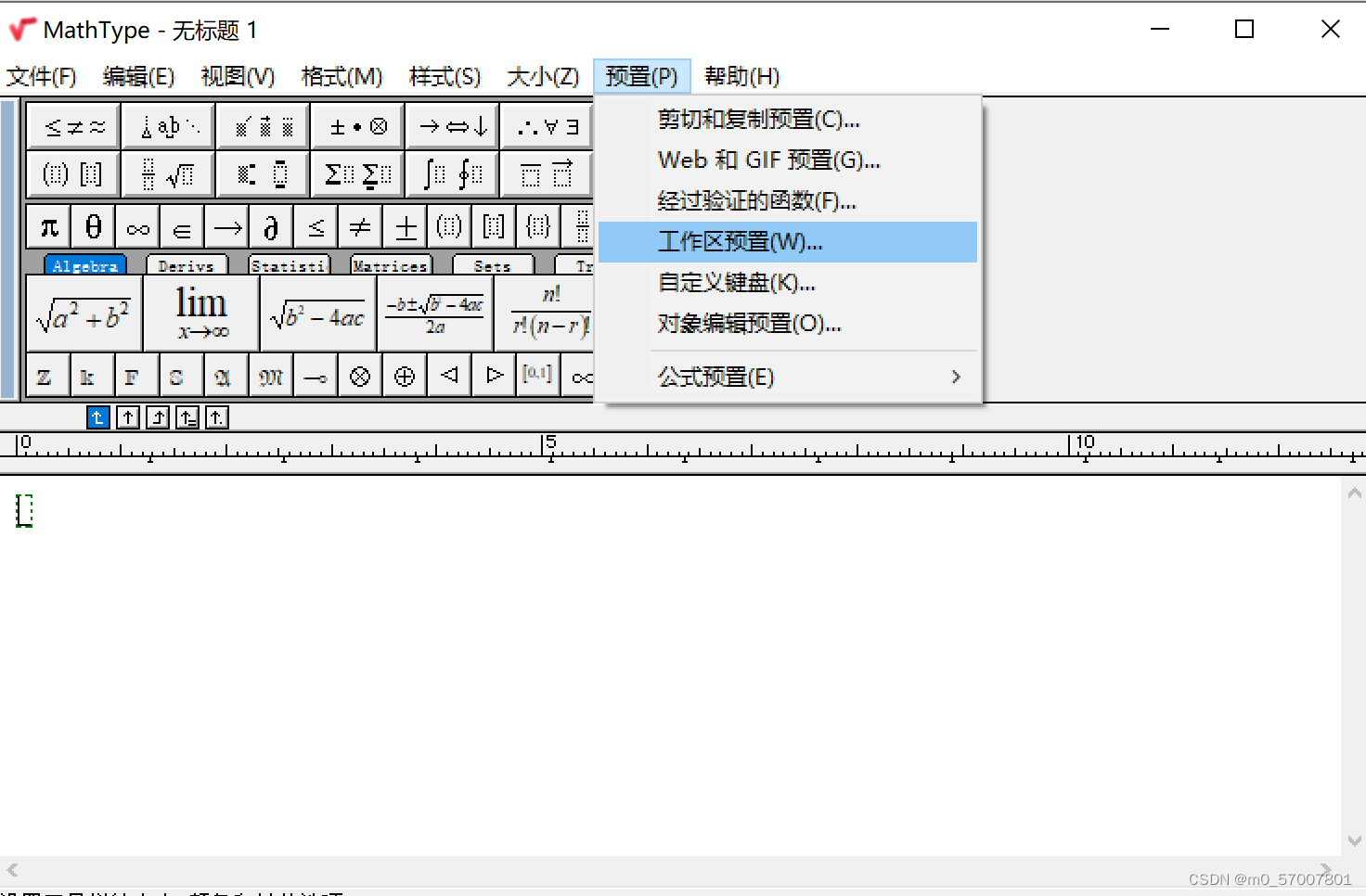Screen dimensions: 1366x896
Task: Open the 文件(F) menu
Action: (x=42, y=76)
